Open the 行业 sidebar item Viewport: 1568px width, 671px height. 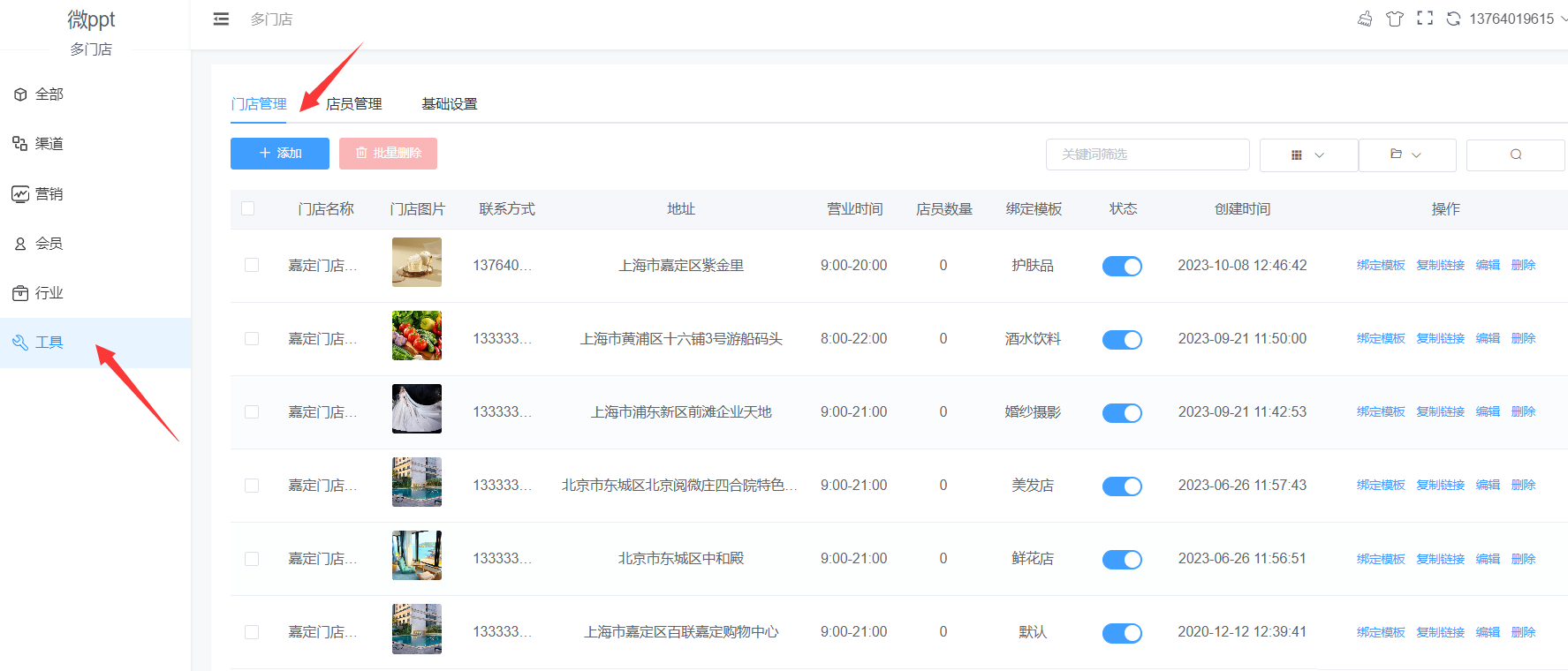pyautogui.click(x=95, y=293)
